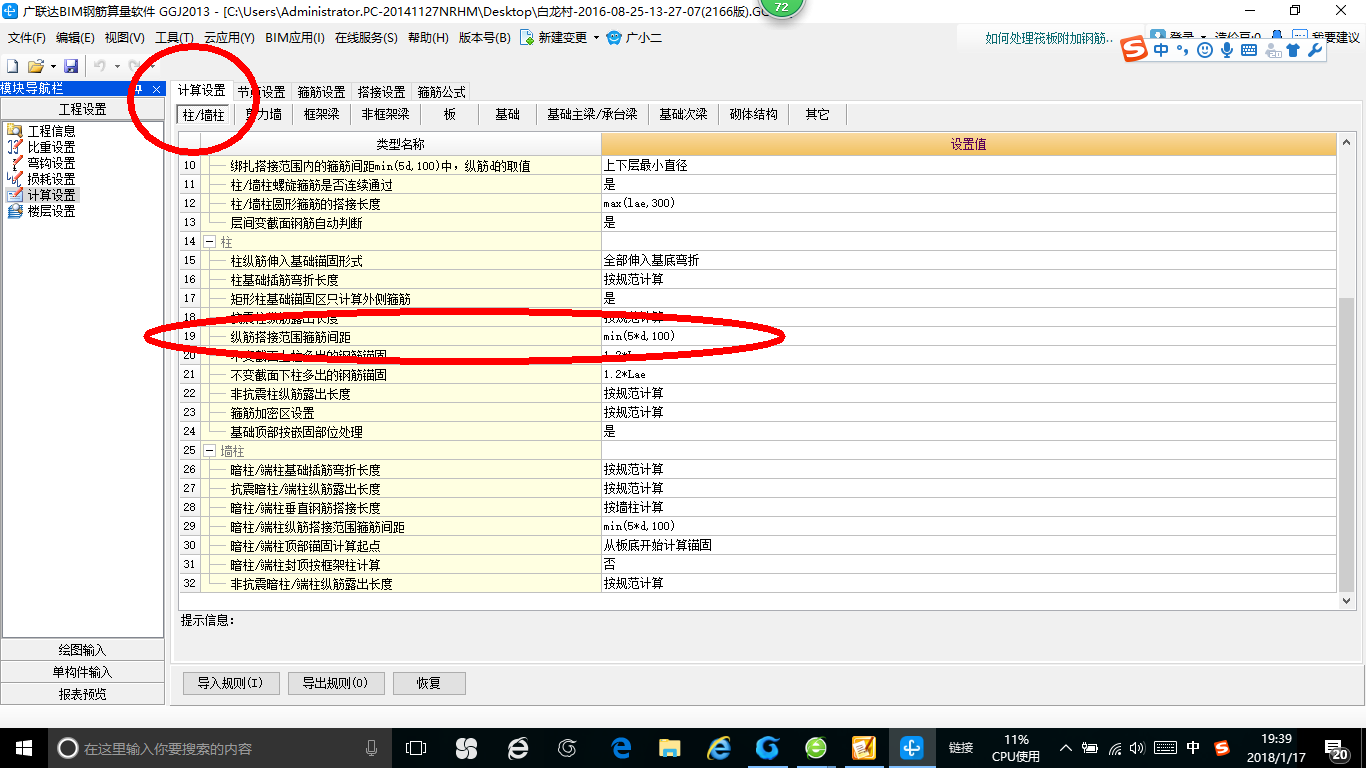Collapse the 墙柱 group in row 25
This screenshot has height=768, width=1366.
click(x=210, y=451)
